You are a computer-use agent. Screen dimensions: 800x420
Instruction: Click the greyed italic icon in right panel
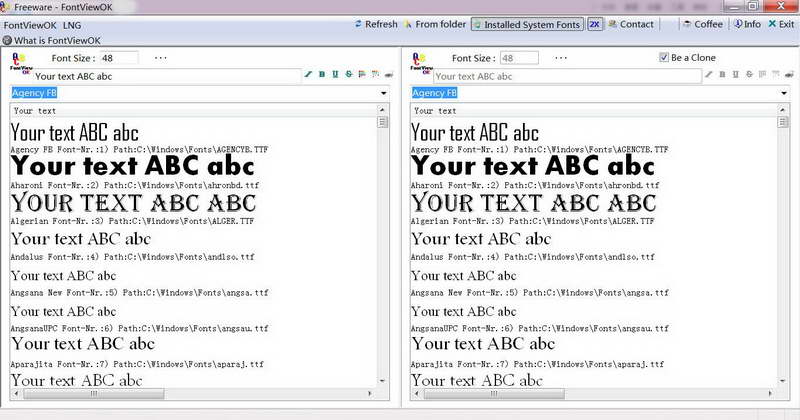pyautogui.click(x=709, y=75)
